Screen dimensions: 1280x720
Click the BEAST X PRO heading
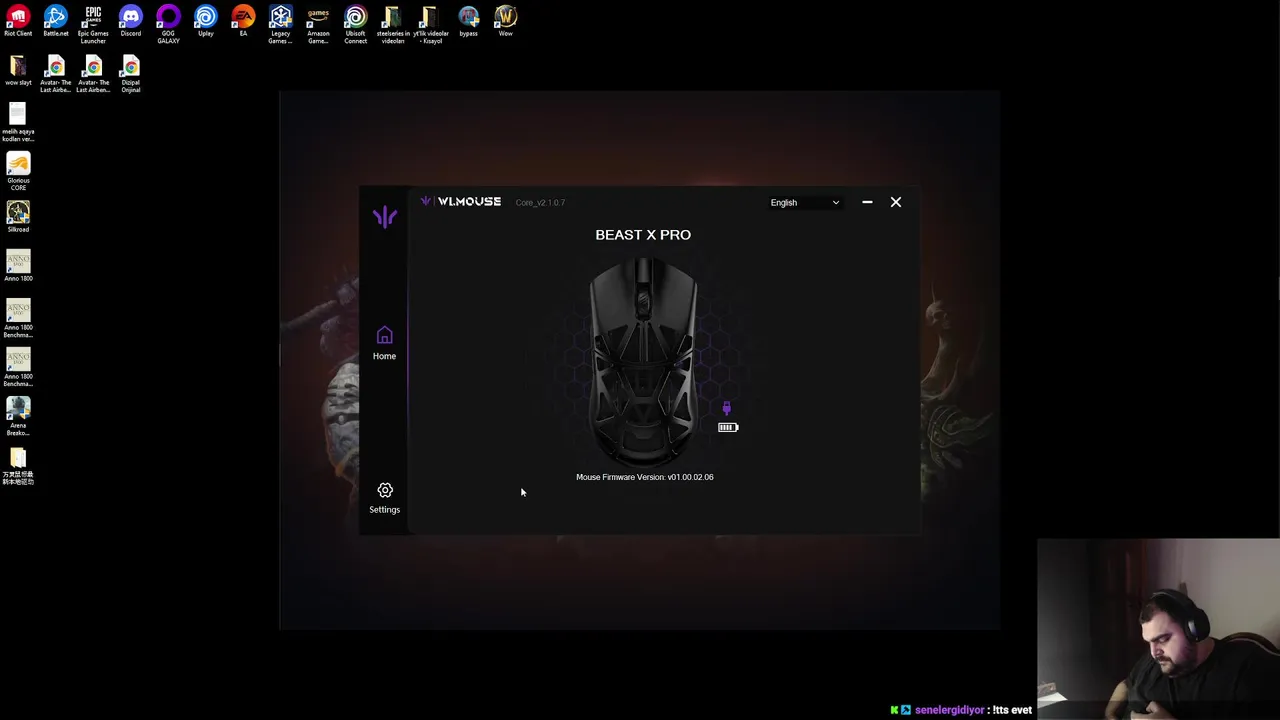[x=643, y=234]
